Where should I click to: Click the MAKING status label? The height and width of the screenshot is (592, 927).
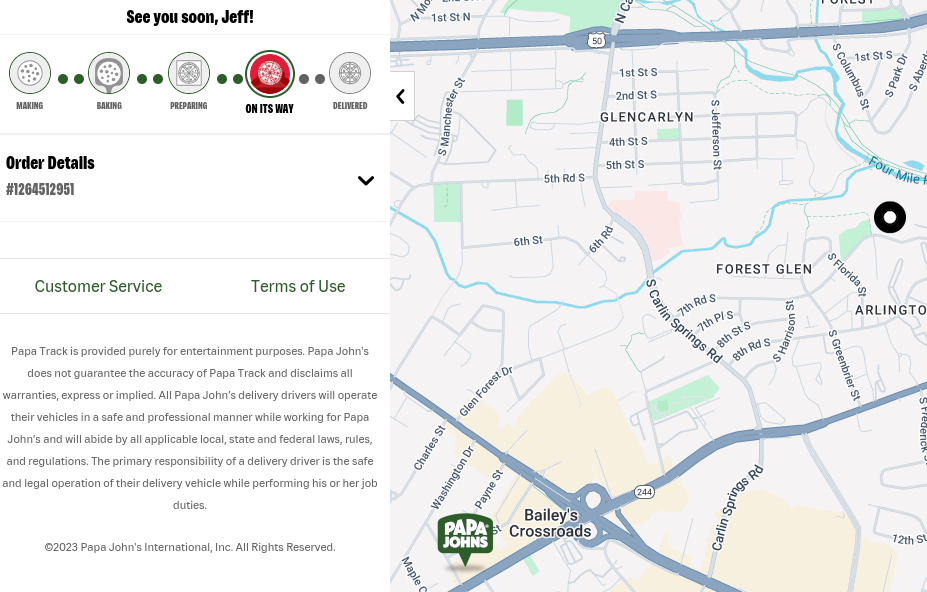point(30,106)
